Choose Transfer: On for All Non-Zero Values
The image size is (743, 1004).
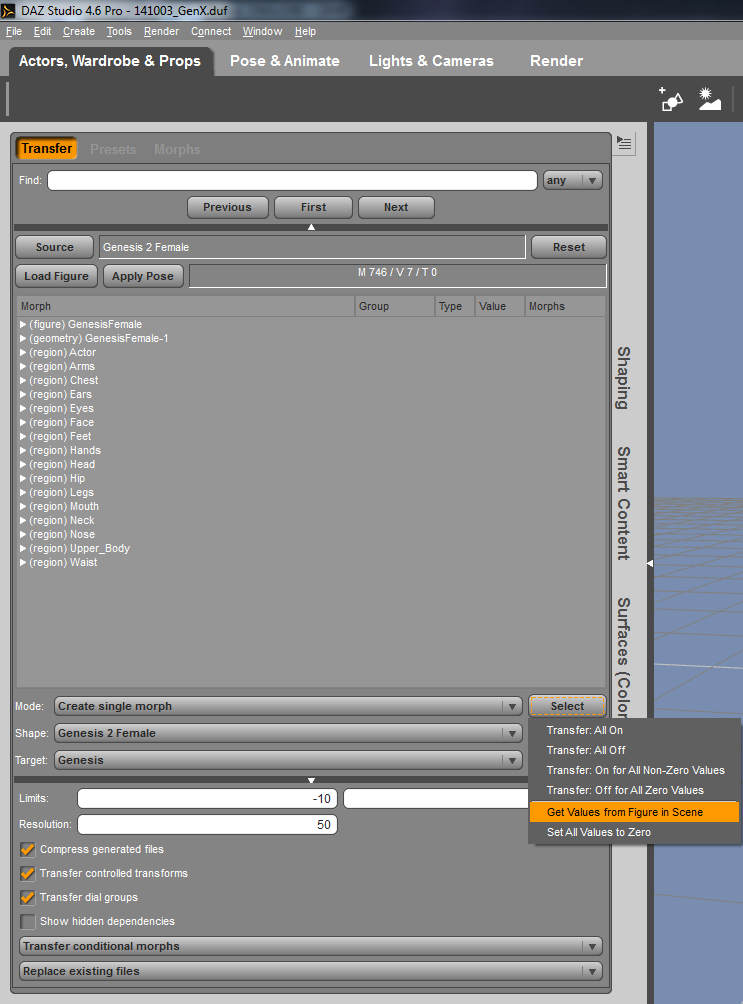pos(635,770)
